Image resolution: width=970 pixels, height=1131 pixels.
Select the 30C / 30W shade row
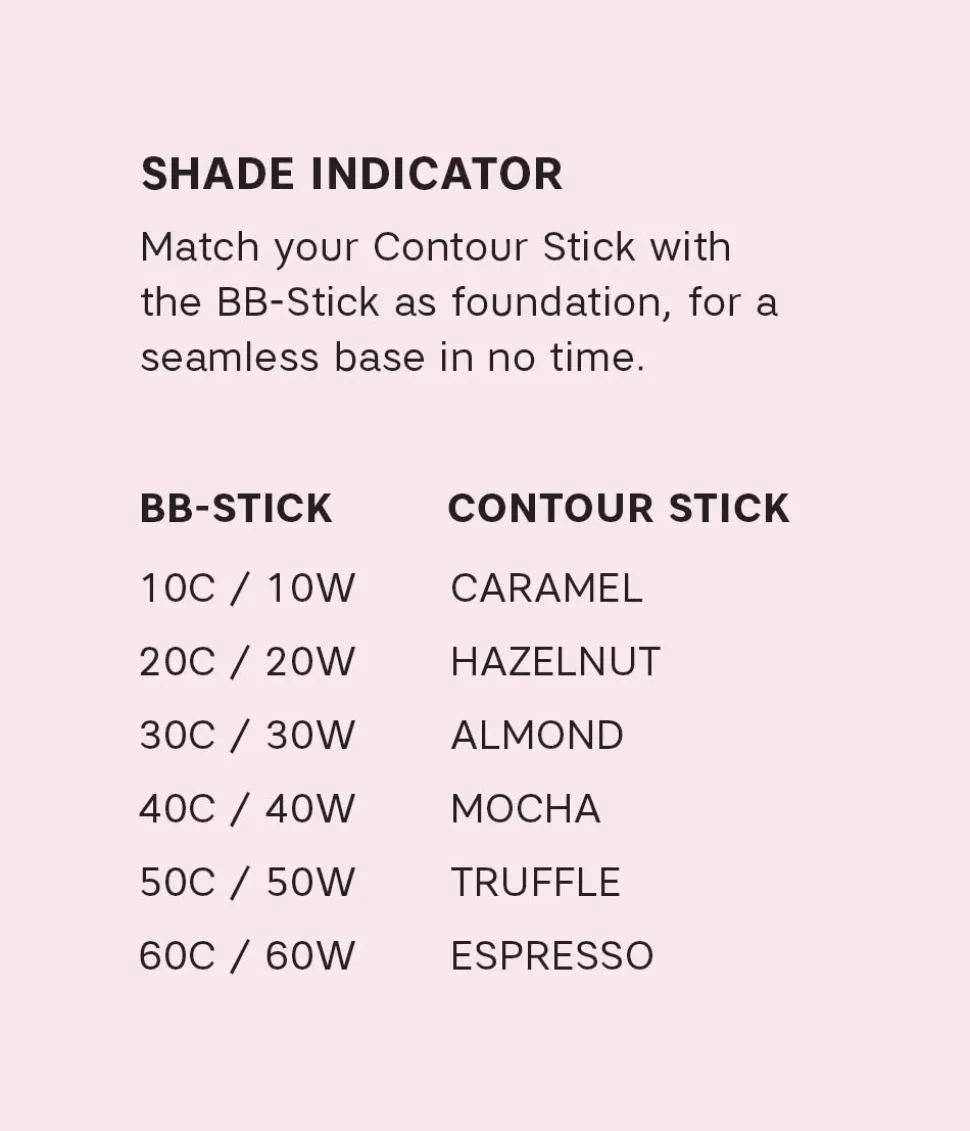tap(247, 736)
